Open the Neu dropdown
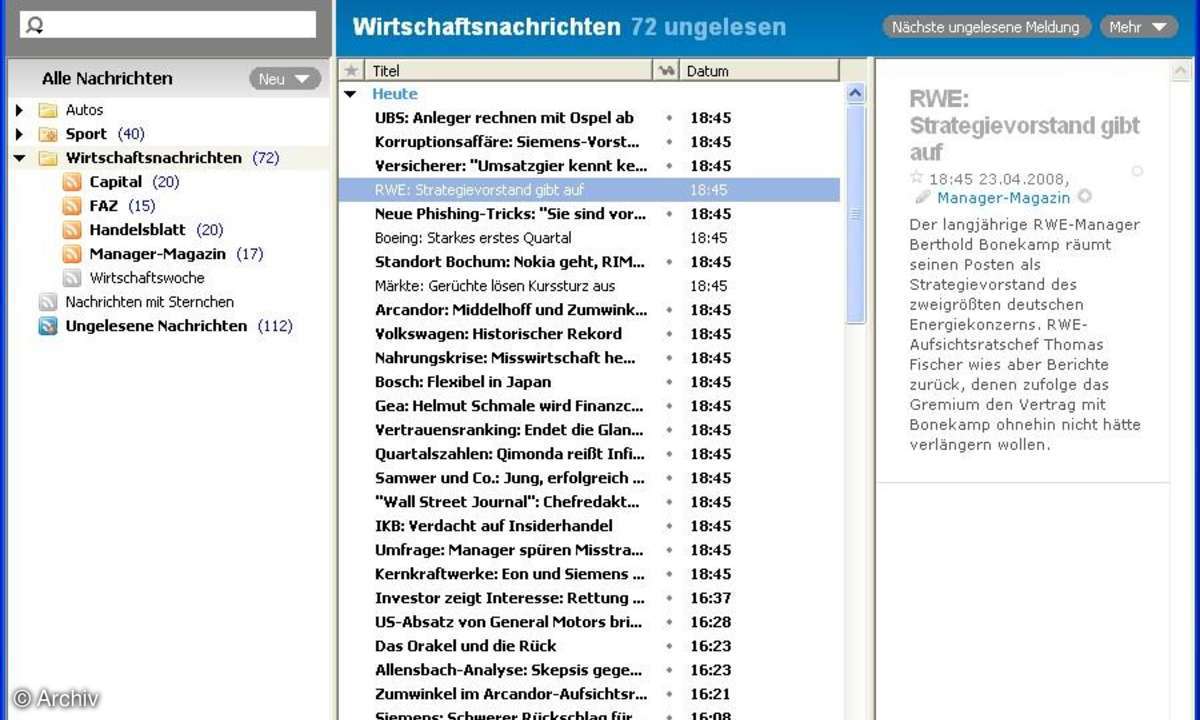This screenshot has width=1200, height=720. (285, 79)
